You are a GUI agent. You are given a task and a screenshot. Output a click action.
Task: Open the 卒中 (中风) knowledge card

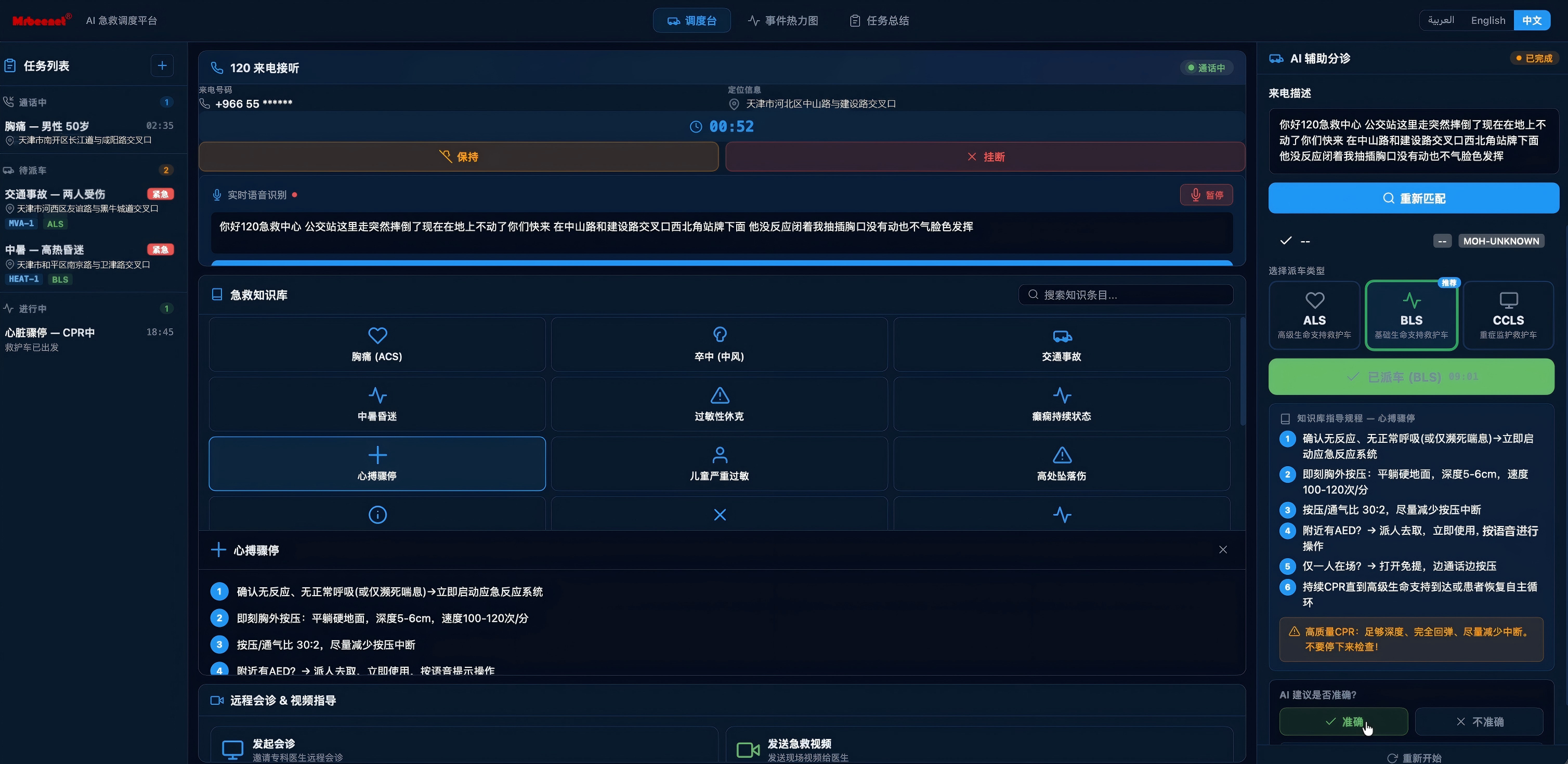tap(720, 344)
